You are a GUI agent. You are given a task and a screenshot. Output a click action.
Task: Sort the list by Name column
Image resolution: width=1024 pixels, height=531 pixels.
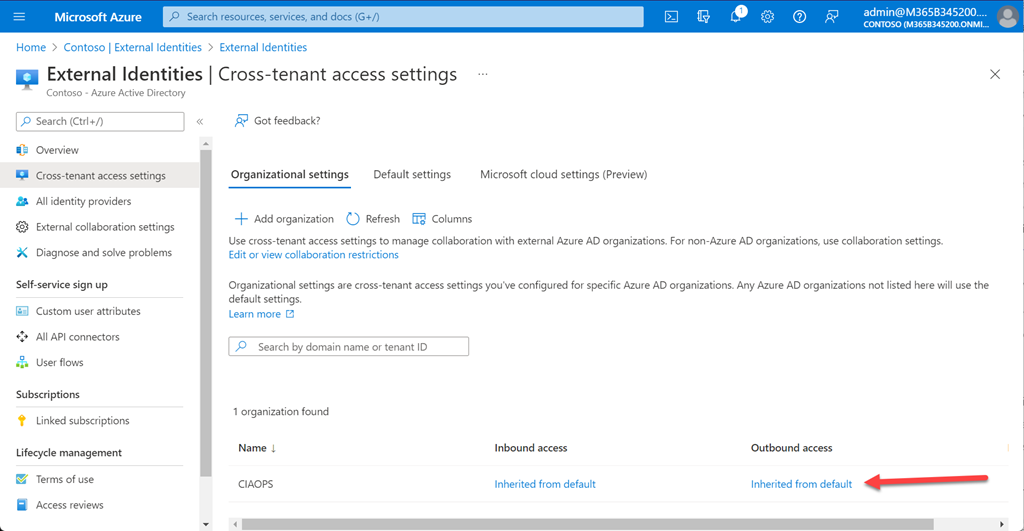tap(258, 448)
